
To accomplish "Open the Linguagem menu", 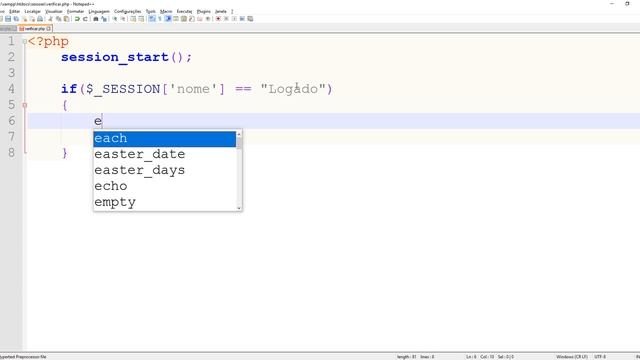I will tap(99, 11).
